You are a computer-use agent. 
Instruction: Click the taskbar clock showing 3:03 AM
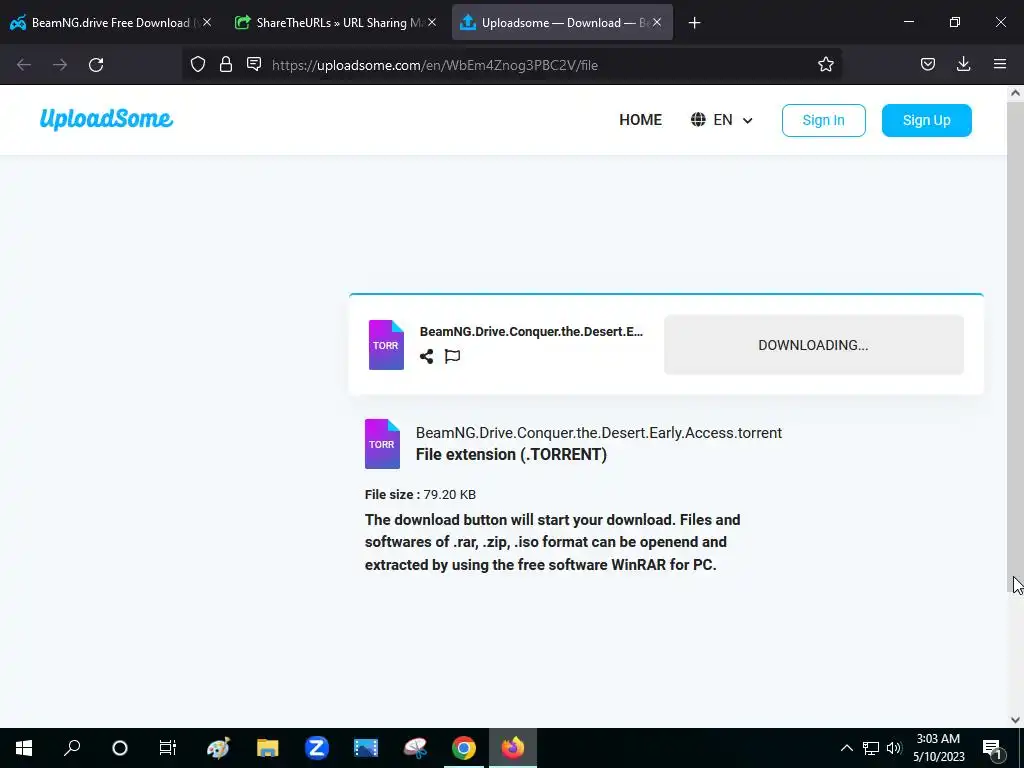point(938,748)
